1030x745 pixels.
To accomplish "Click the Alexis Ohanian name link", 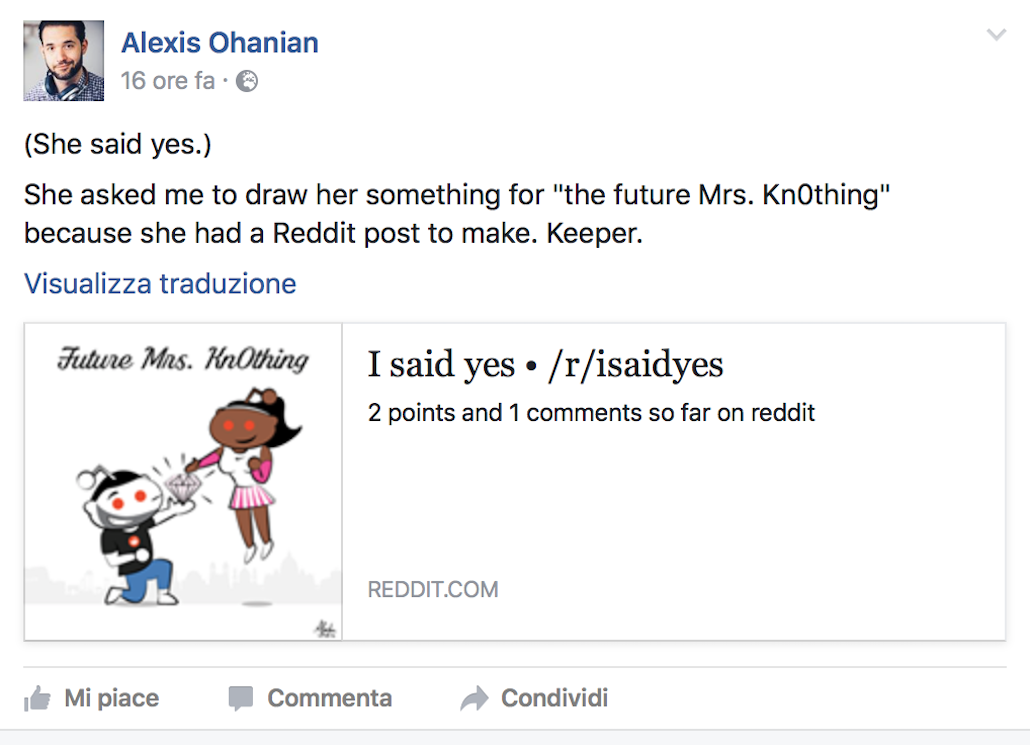I will click(220, 43).
